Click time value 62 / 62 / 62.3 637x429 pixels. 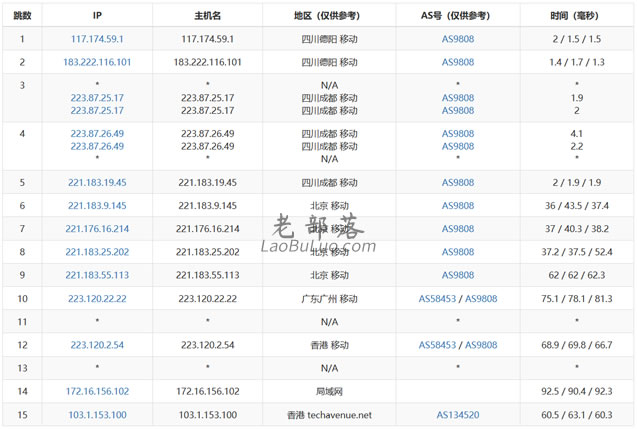coord(576,275)
